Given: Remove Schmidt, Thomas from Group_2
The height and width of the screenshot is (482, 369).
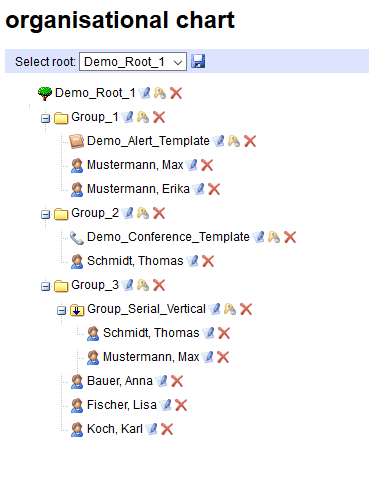Looking at the screenshot, I should point(208,261).
